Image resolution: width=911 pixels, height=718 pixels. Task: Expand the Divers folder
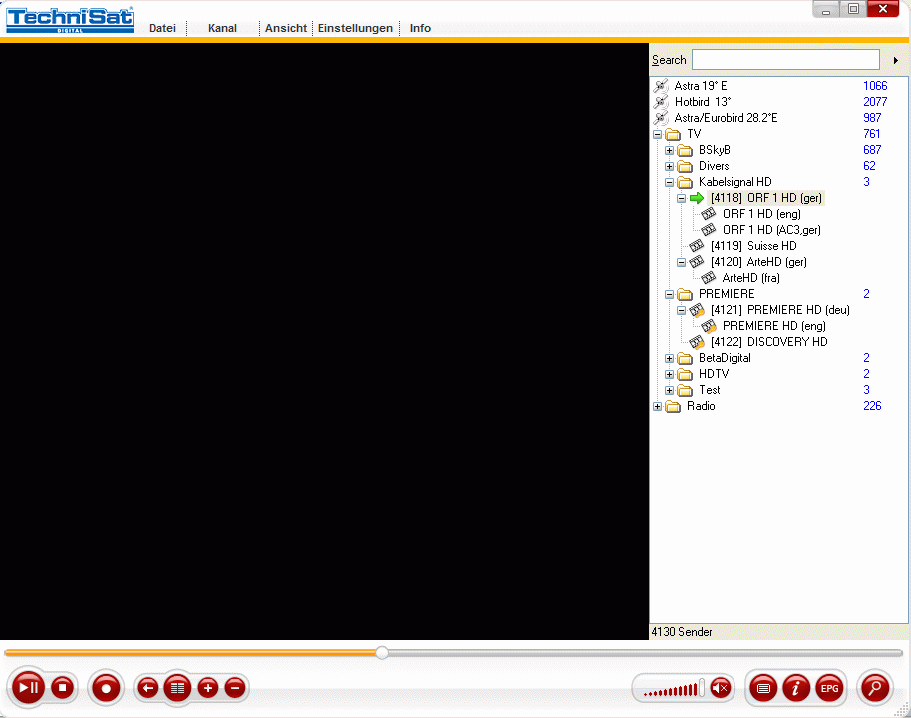tap(669, 166)
